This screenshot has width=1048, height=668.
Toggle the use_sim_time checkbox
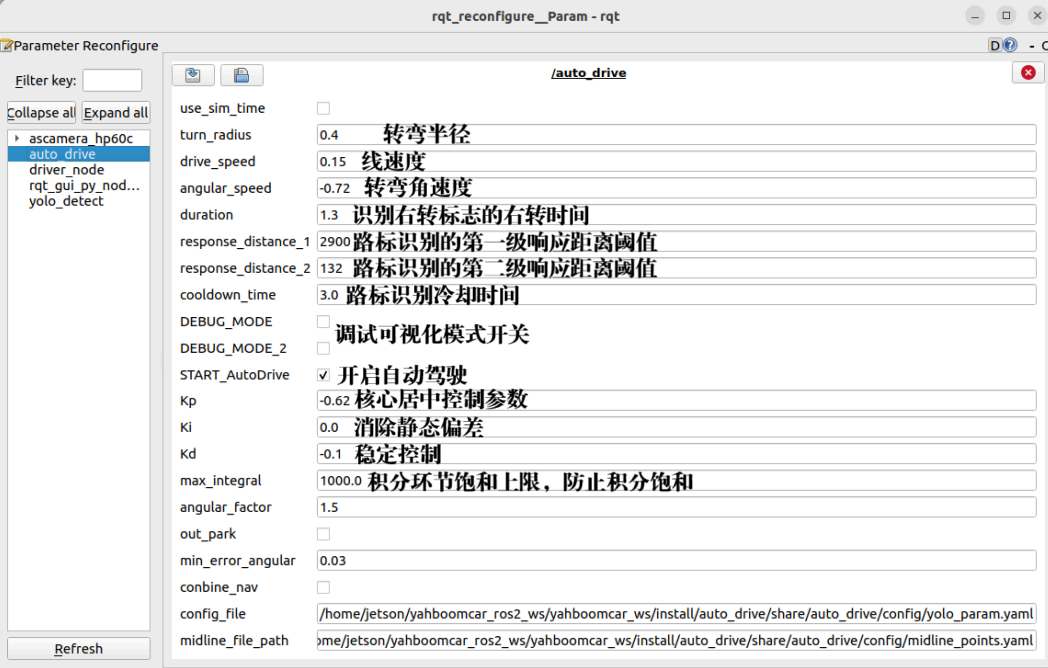point(323,108)
